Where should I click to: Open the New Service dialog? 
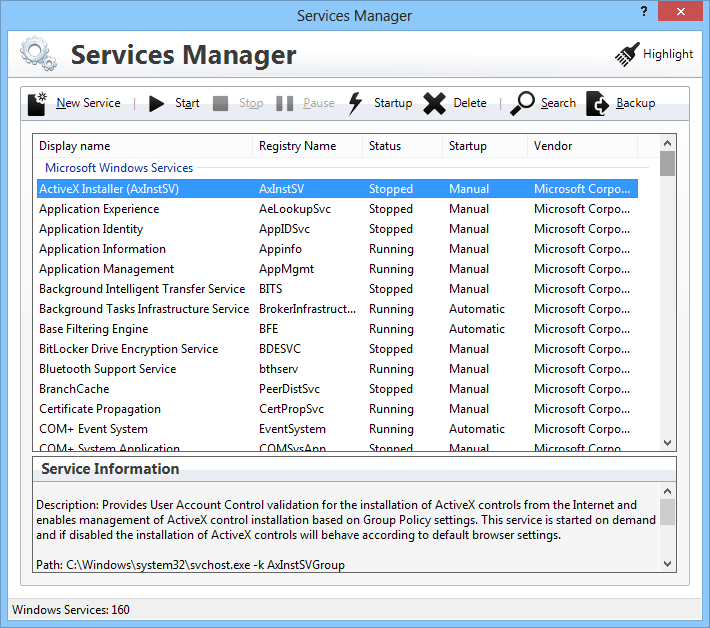pos(88,103)
